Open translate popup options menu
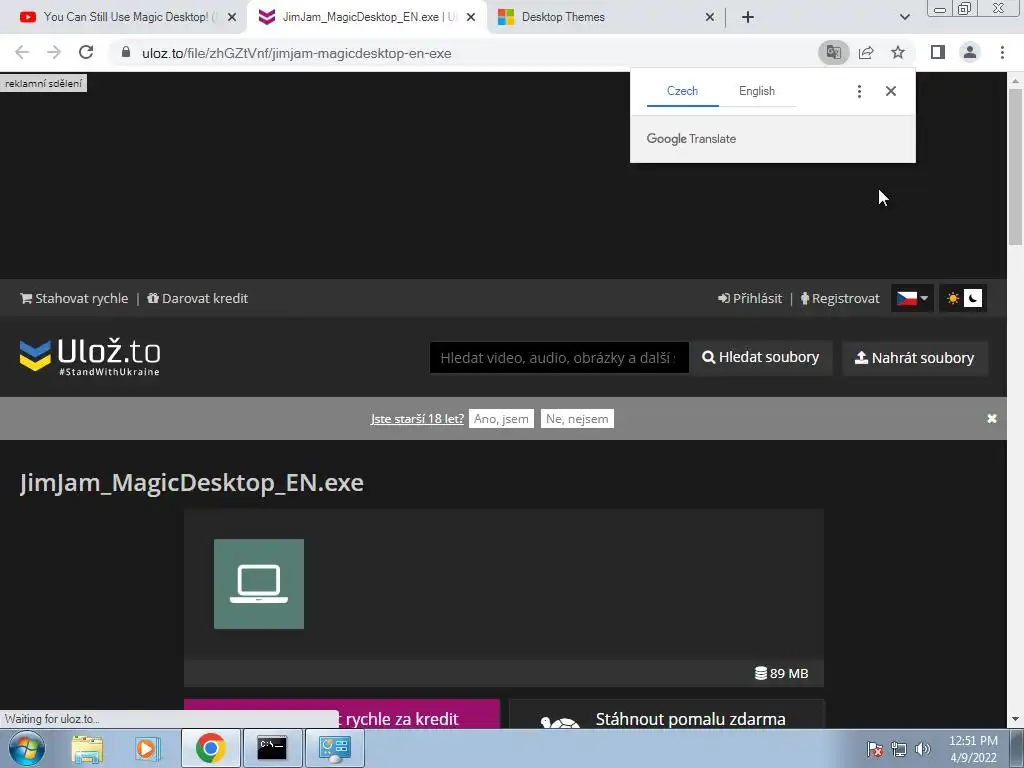The height and width of the screenshot is (768, 1024). 859,91
